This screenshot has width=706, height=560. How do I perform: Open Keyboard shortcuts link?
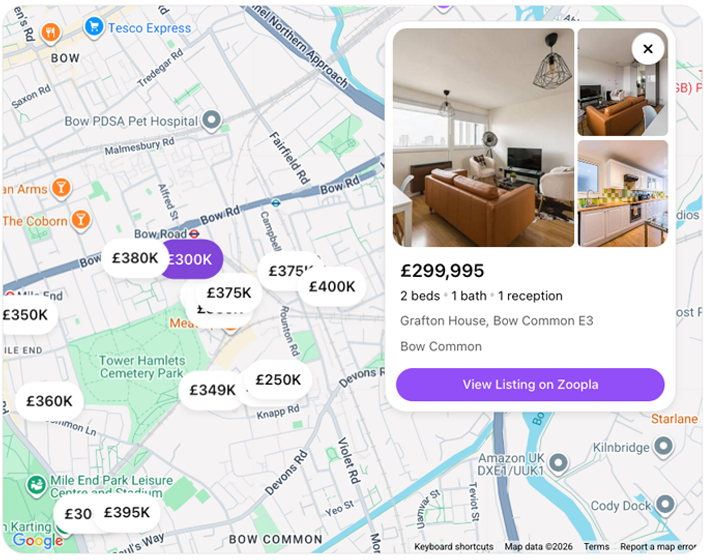coord(454,547)
